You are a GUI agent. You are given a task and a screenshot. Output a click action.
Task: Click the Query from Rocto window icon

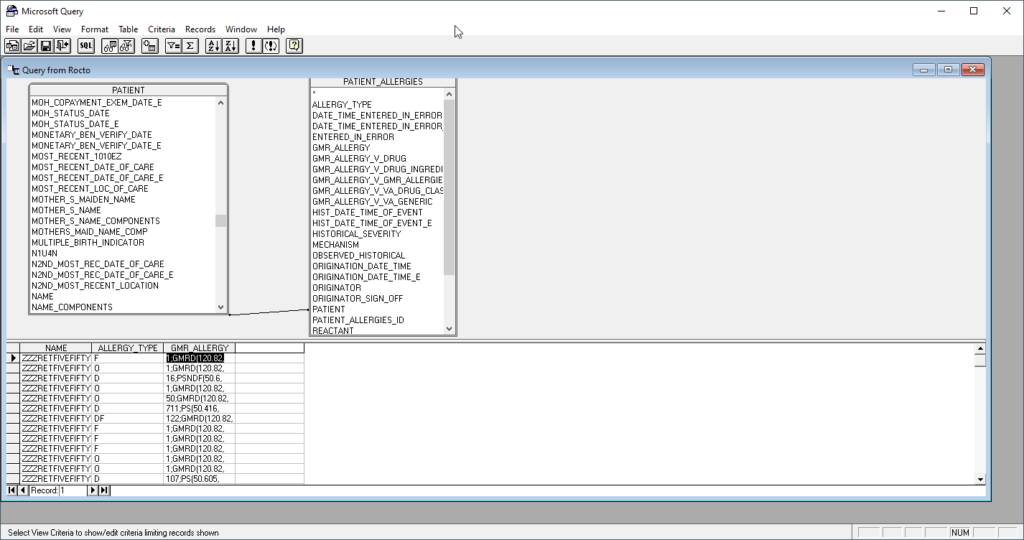13,70
